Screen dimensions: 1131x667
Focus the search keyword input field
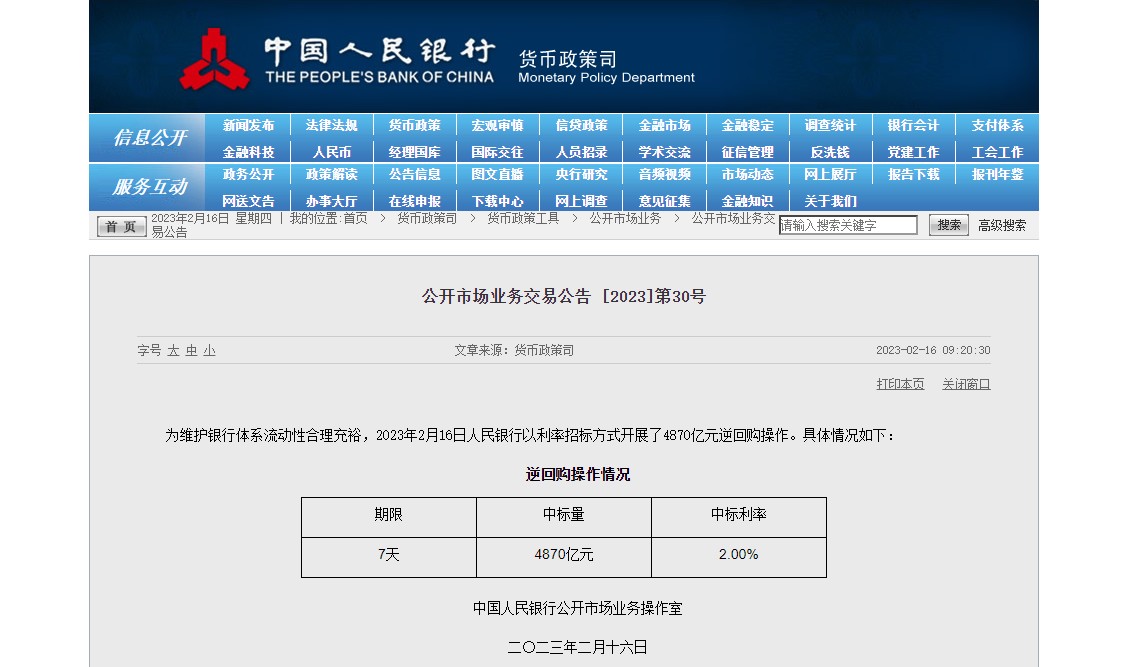[848, 225]
